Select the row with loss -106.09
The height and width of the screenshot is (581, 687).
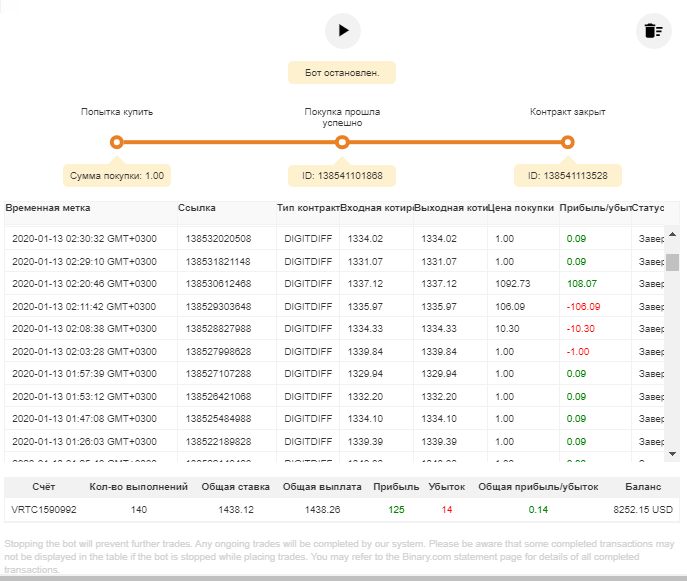click(334, 307)
